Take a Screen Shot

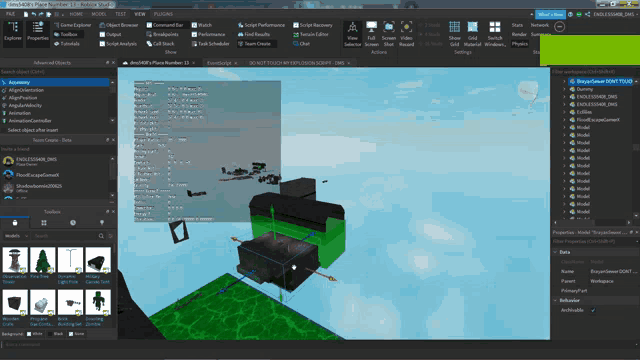click(389, 34)
